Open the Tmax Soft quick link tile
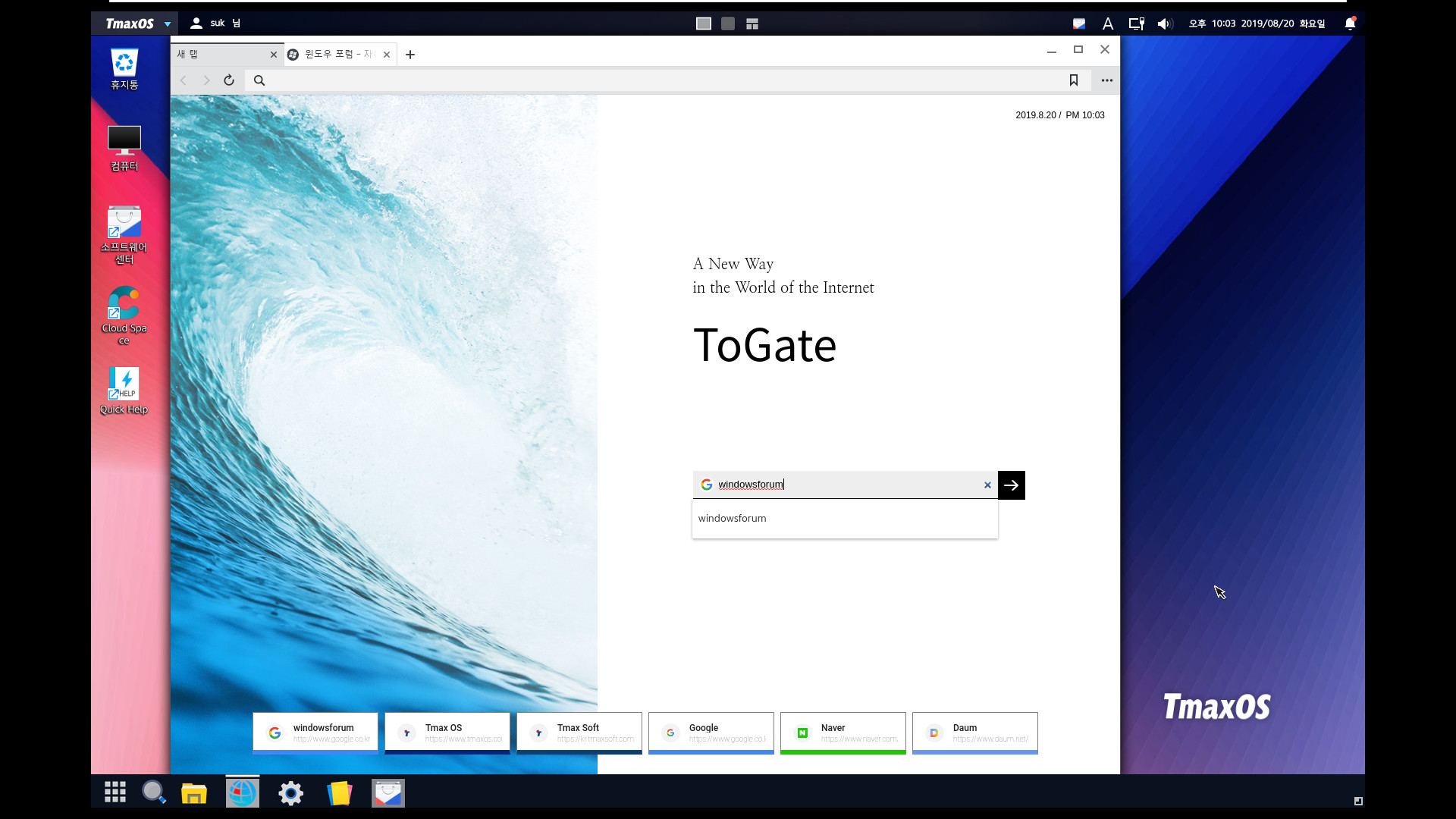The image size is (1456, 819). coord(579,733)
